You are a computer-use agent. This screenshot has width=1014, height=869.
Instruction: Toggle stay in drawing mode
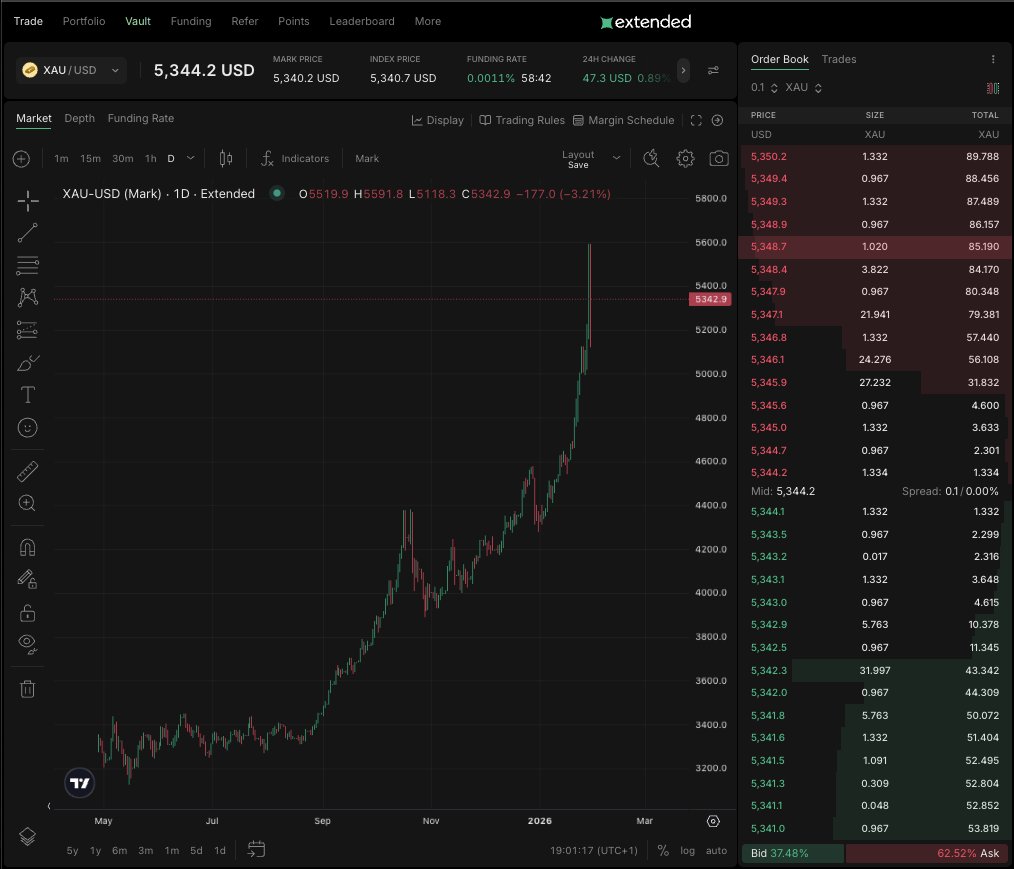tap(27, 579)
